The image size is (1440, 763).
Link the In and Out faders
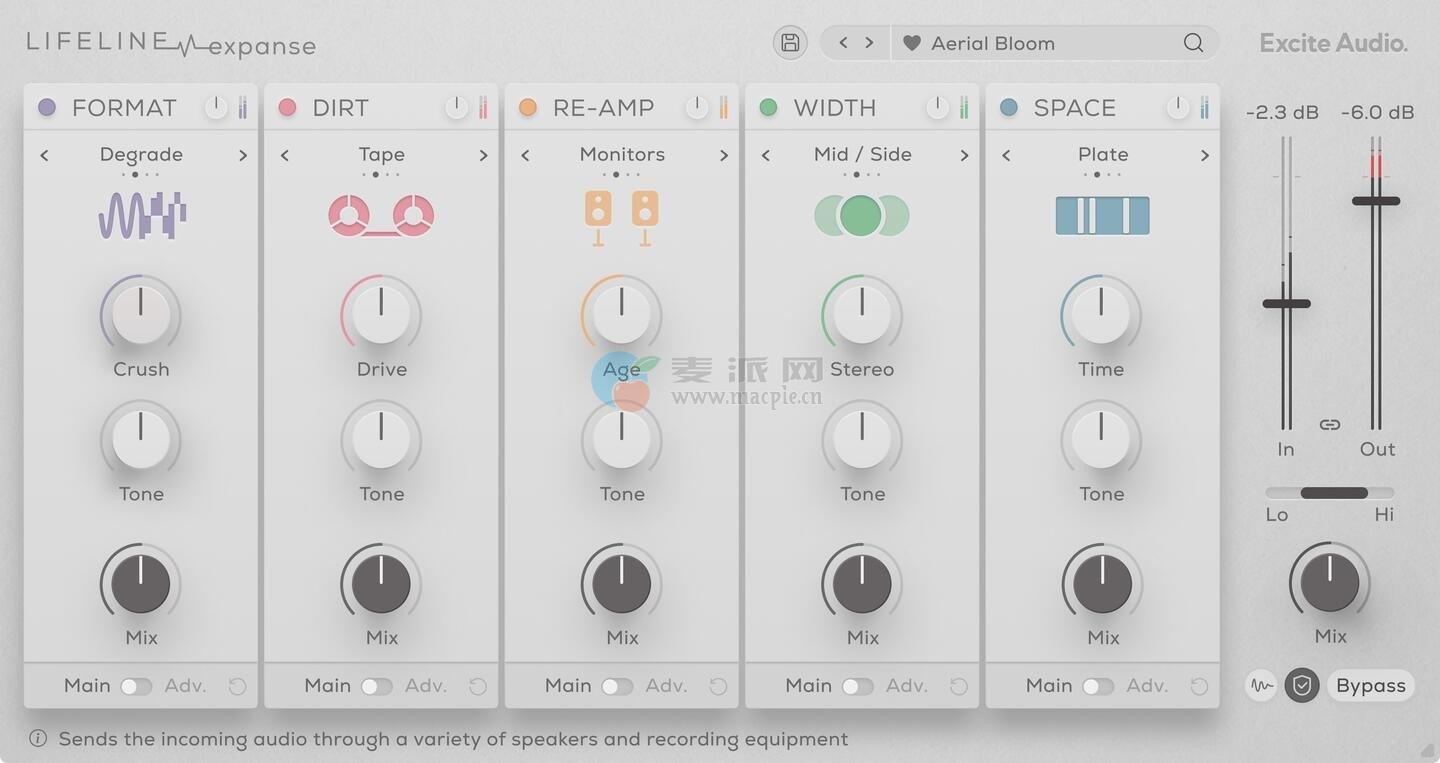click(1330, 425)
